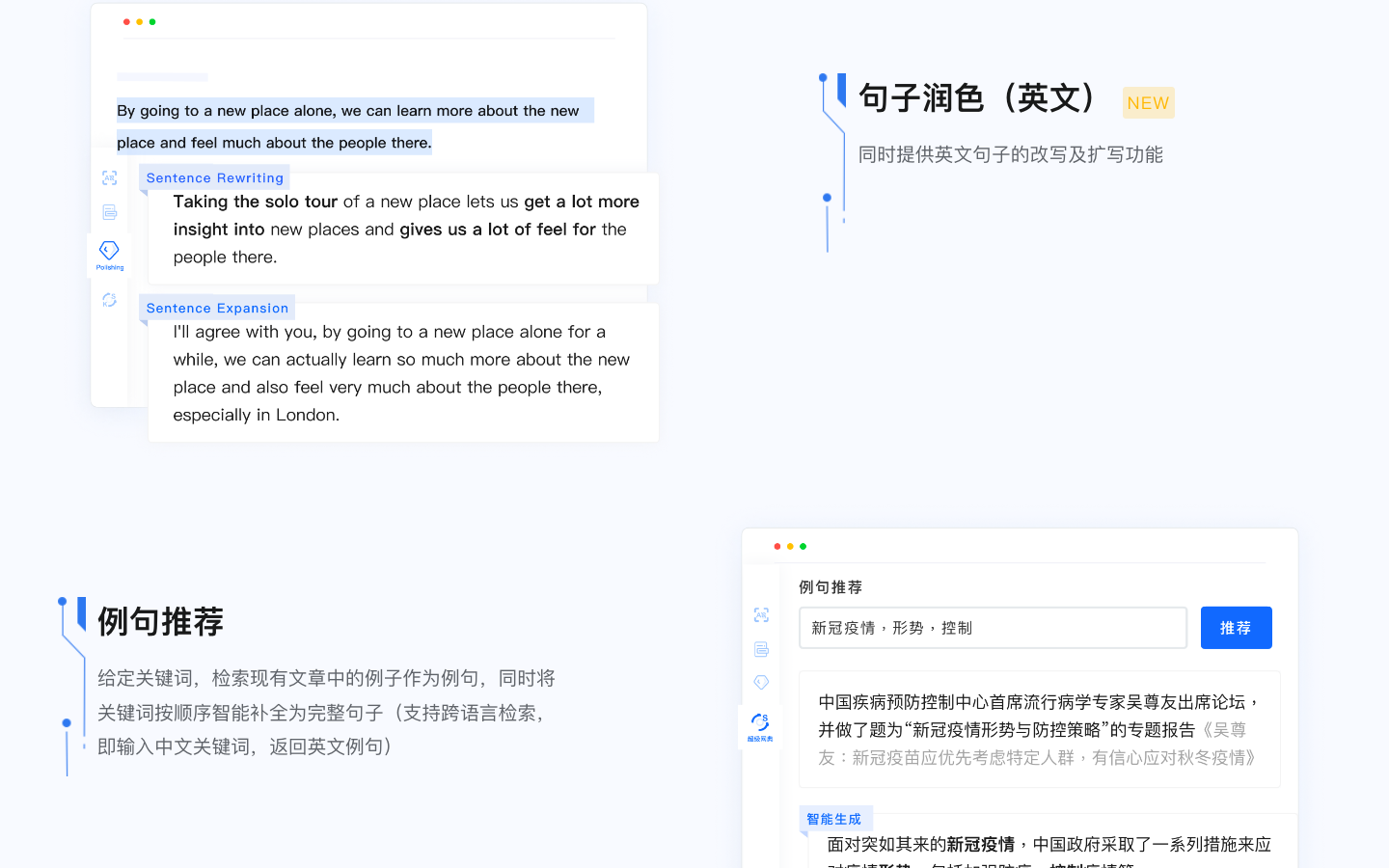Click the document icon in the 例句推荐 sidebar
The height and width of the screenshot is (868, 1389).
pos(761,649)
